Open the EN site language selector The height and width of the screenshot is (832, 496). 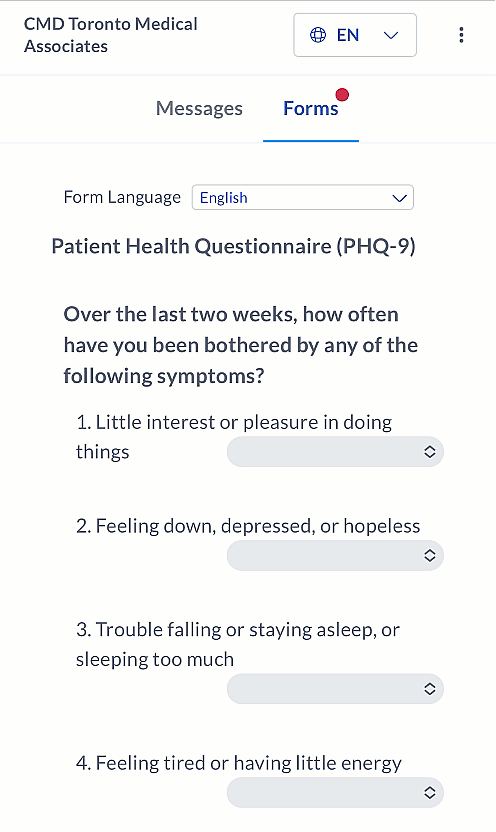coord(355,35)
